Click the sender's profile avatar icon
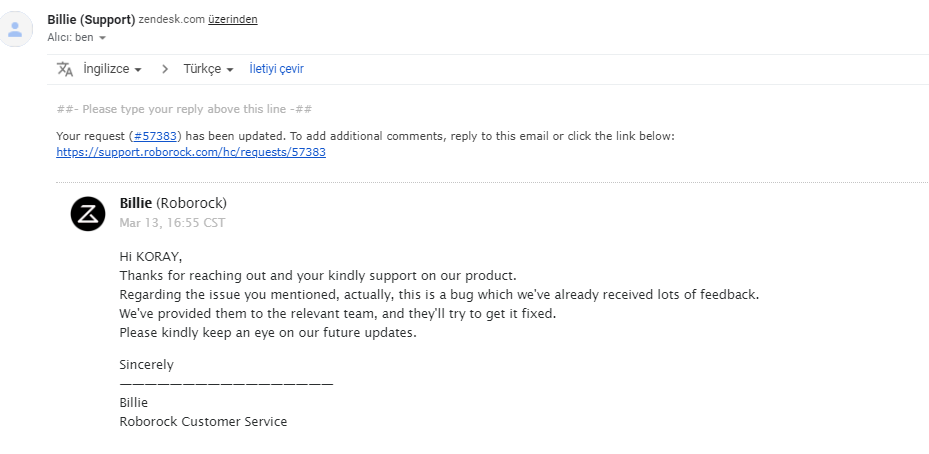 coord(15,29)
